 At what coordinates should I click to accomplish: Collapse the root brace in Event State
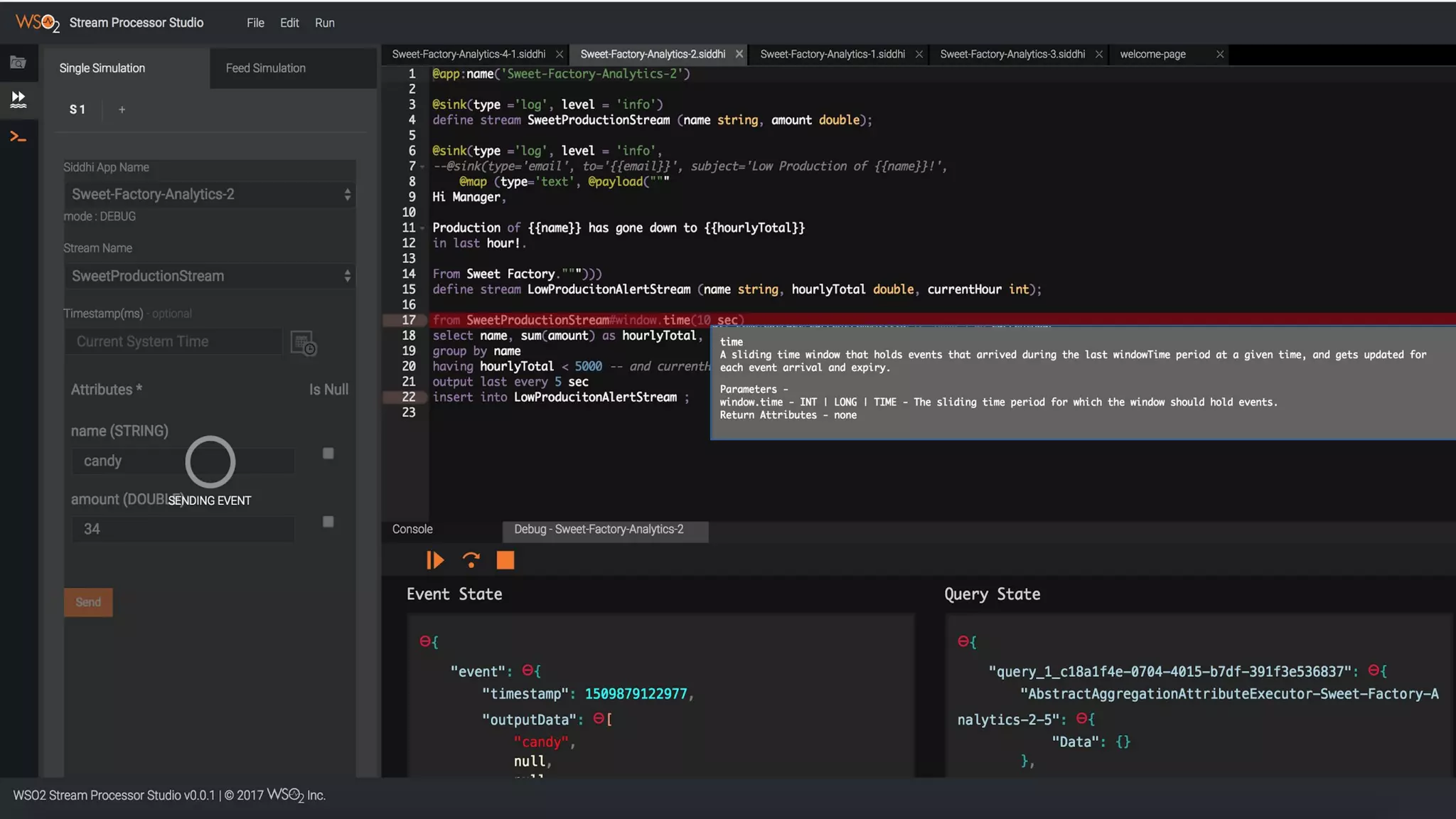pos(424,641)
